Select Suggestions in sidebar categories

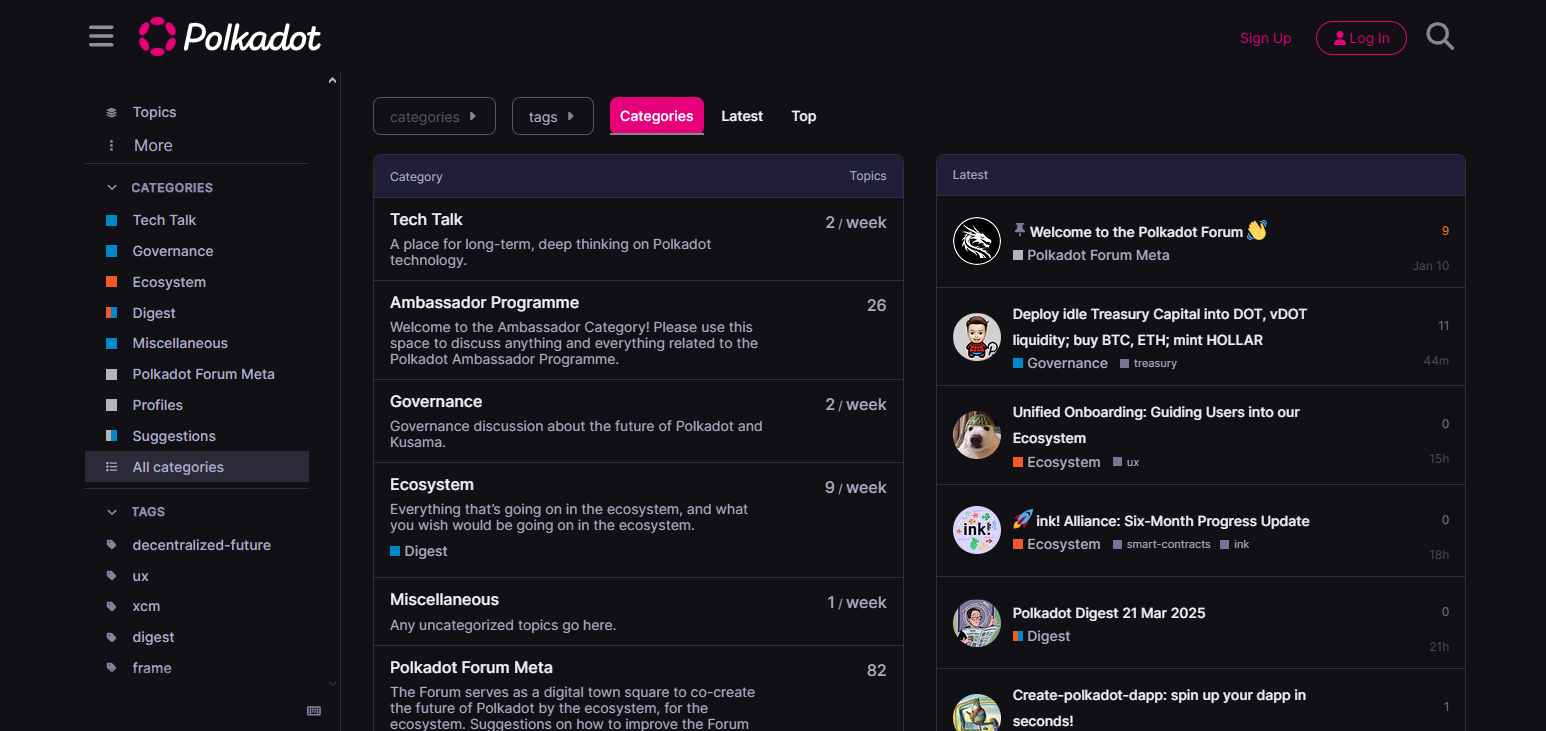[x=197, y=436]
